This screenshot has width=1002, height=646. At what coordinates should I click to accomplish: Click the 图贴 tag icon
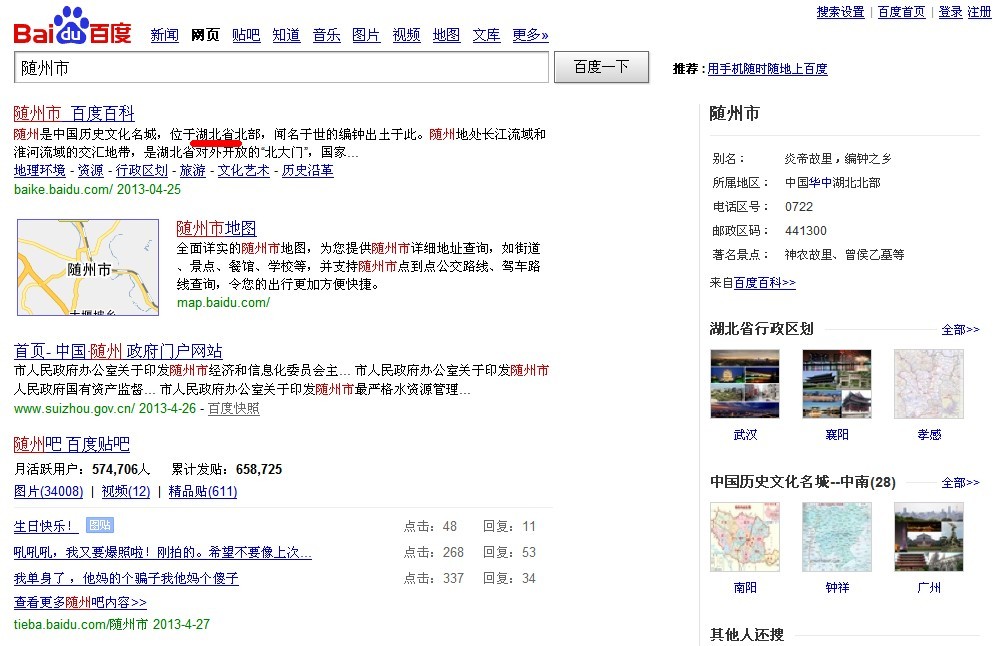coord(99,525)
